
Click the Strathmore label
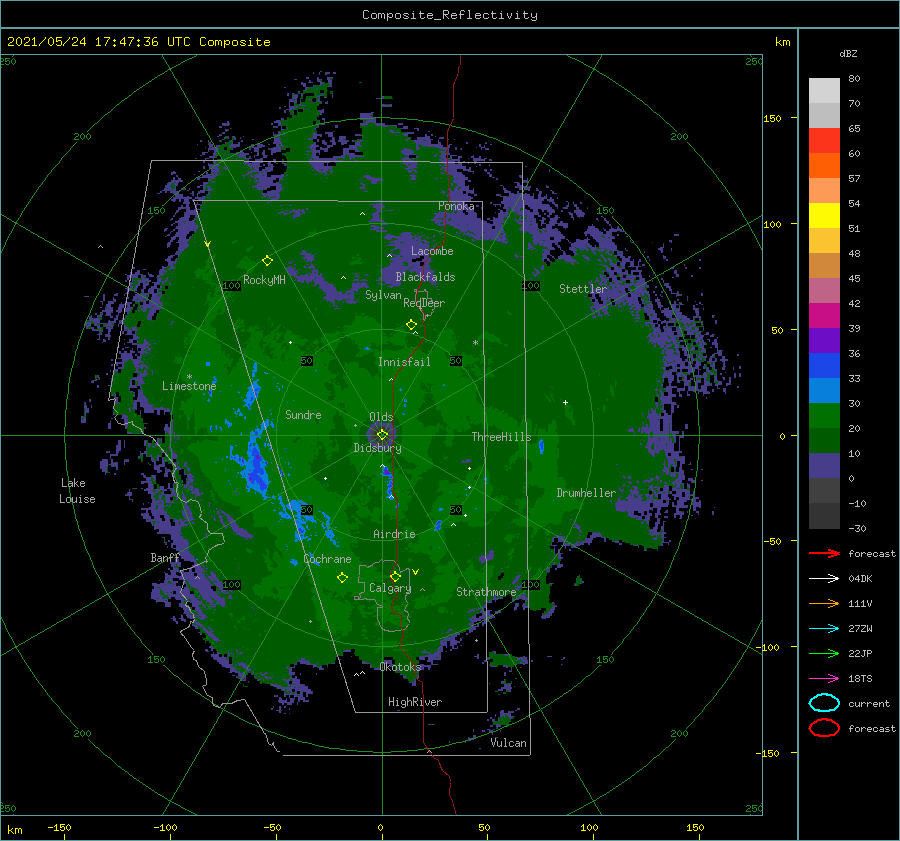(x=486, y=592)
